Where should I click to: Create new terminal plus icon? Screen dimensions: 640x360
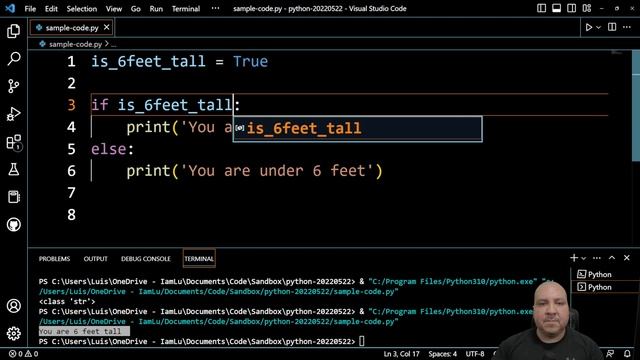click(x=574, y=258)
